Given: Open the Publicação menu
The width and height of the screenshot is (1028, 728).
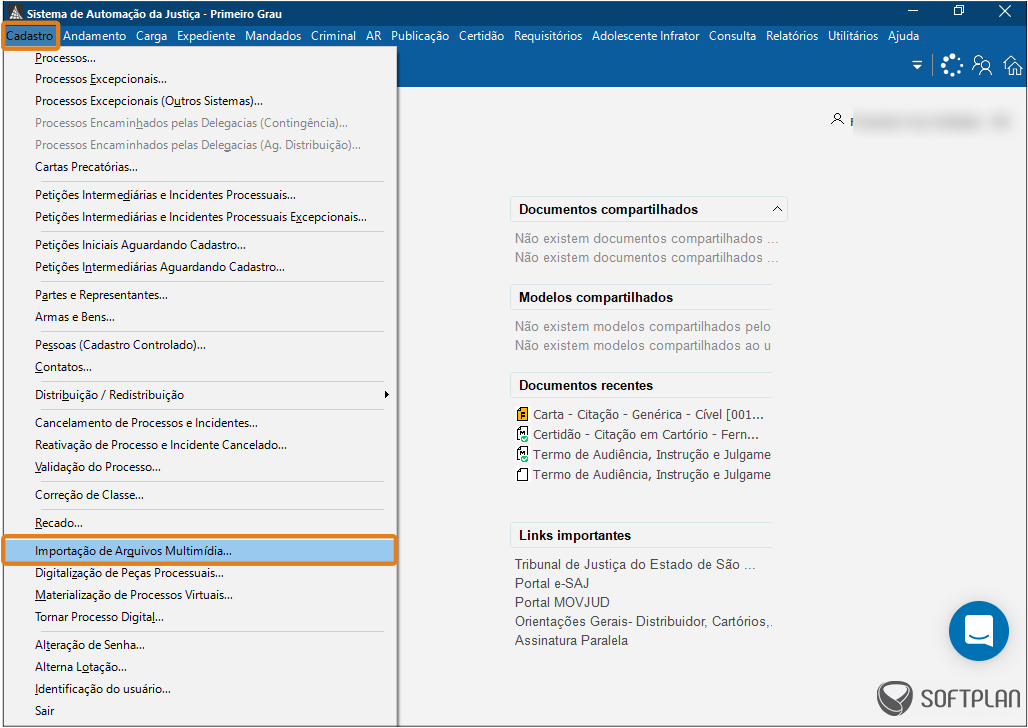Looking at the screenshot, I should click(x=420, y=36).
